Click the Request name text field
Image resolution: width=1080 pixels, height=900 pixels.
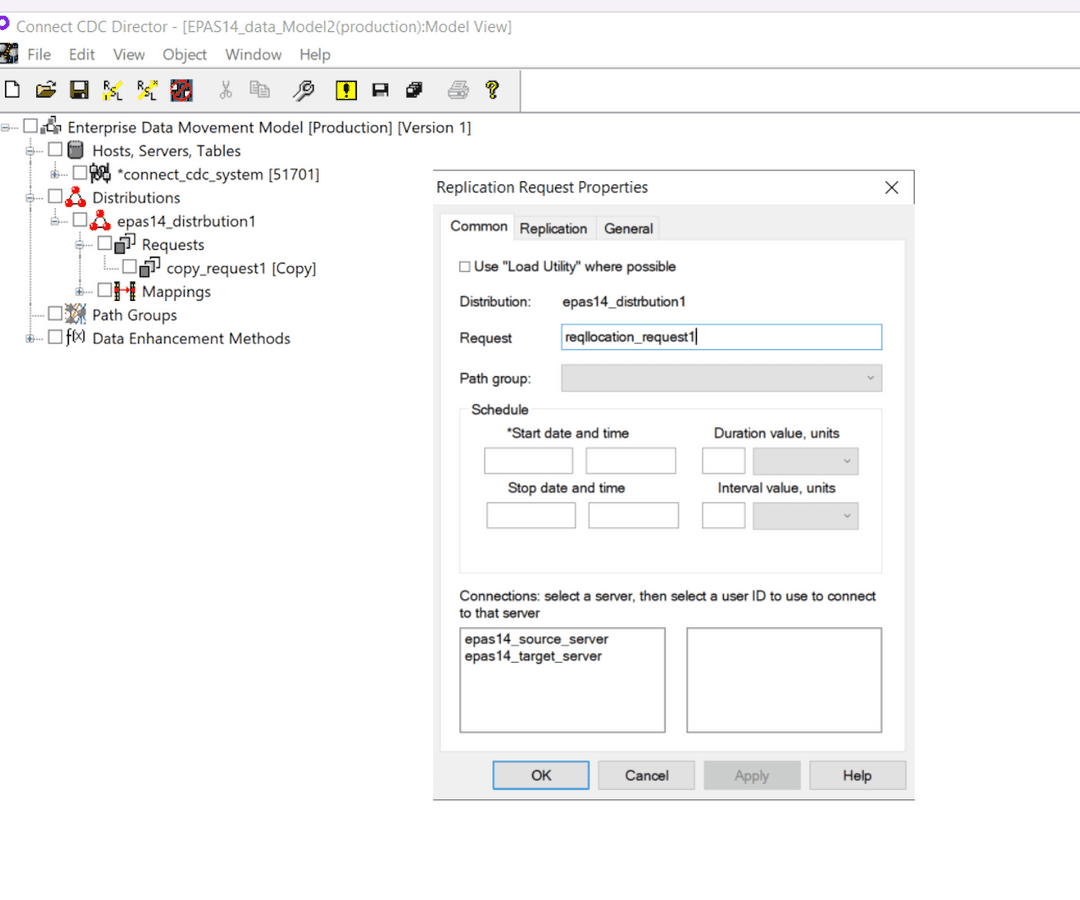pos(721,337)
